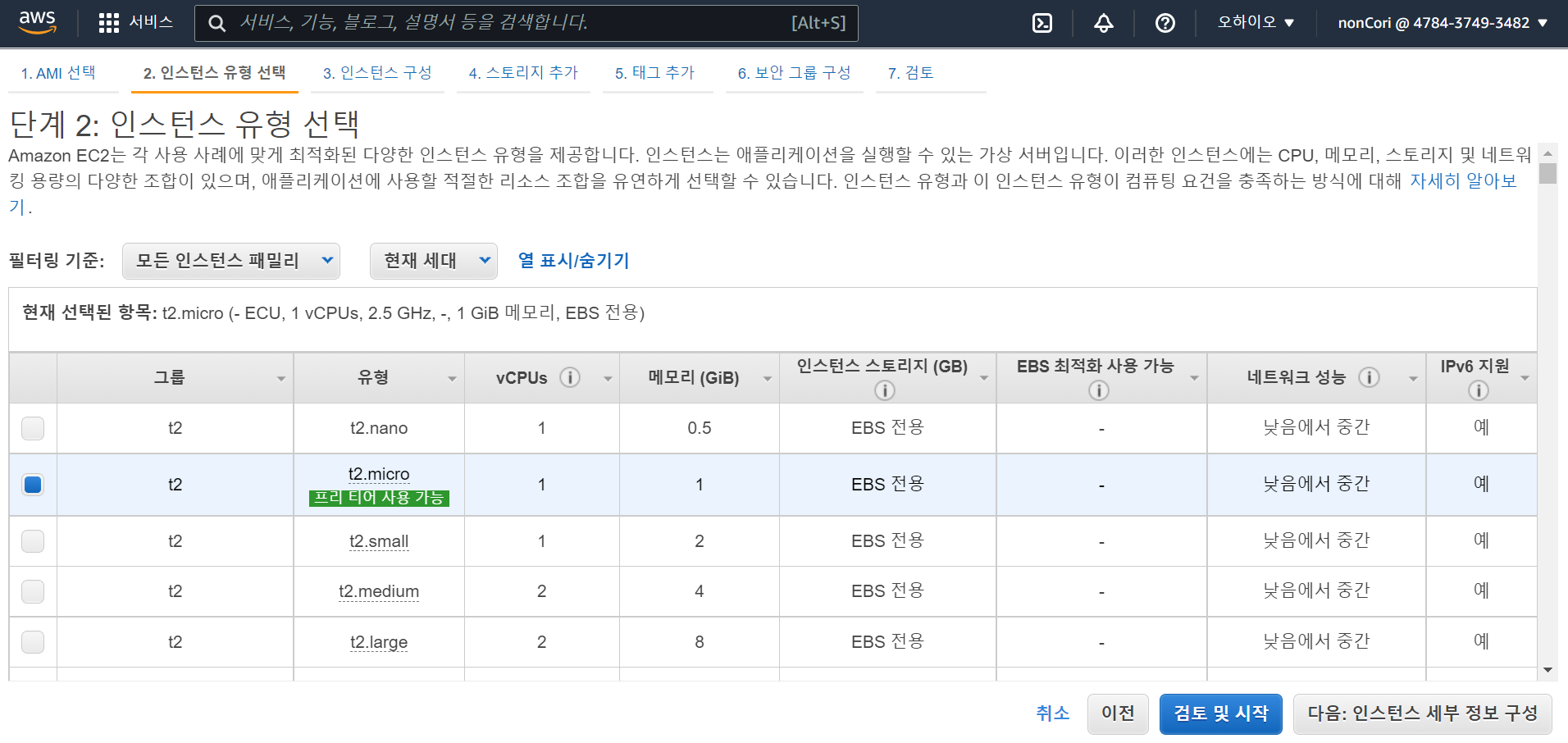Open t2.micro type link
Image resolution: width=1568 pixels, height=743 pixels.
coord(379,474)
